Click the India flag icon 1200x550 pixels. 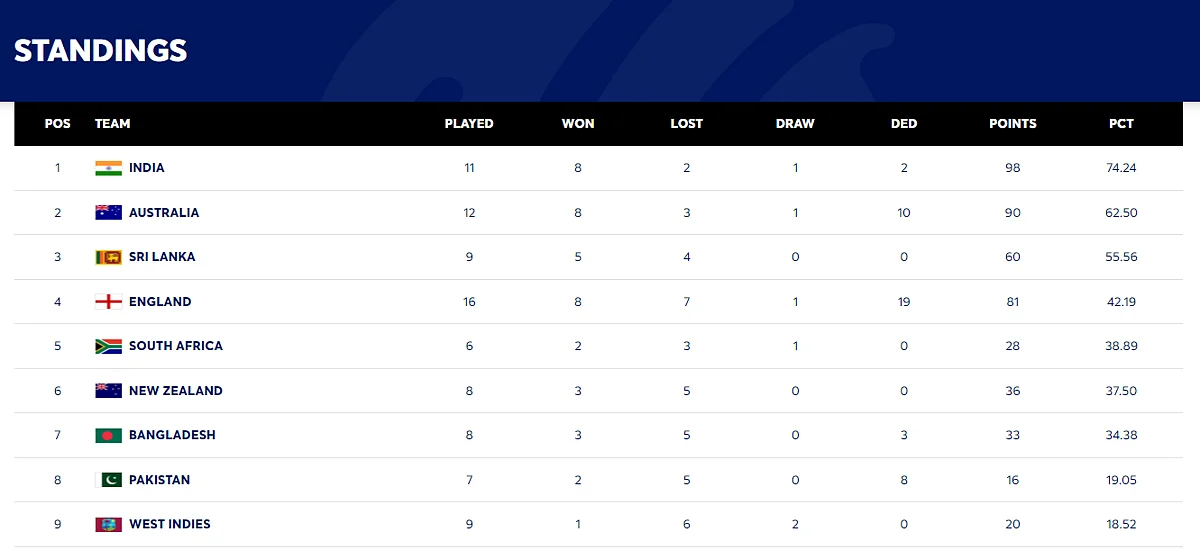tap(108, 168)
